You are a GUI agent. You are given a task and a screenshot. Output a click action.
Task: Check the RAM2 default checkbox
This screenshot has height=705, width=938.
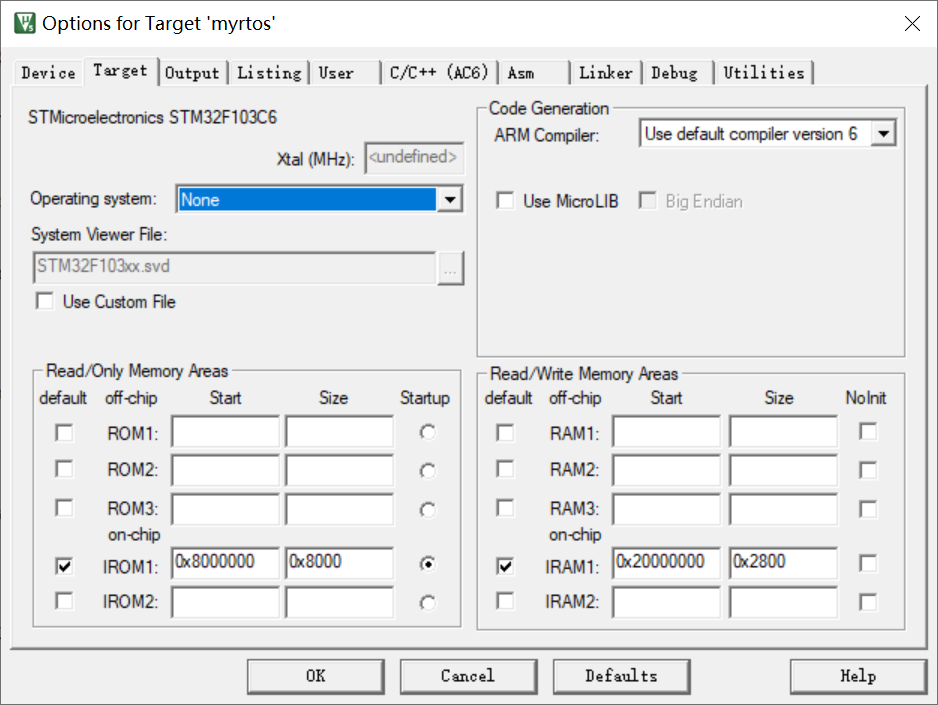[505, 469]
